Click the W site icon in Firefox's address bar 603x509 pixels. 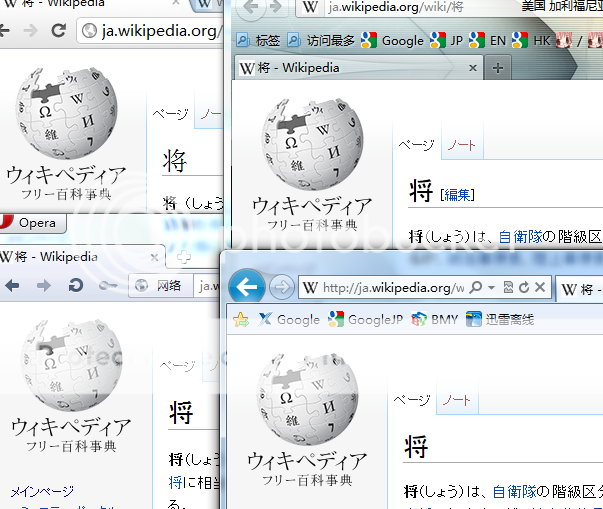(310, 7)
